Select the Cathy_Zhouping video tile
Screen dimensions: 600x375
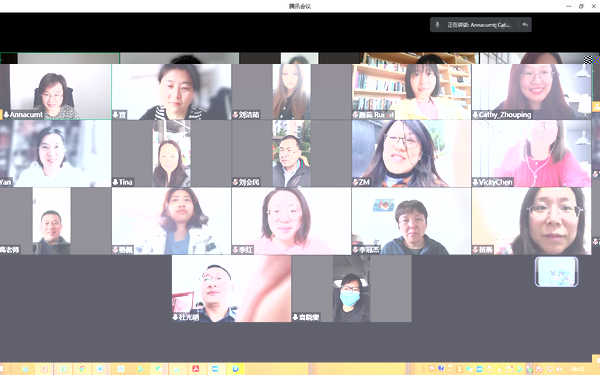[532, 91]
